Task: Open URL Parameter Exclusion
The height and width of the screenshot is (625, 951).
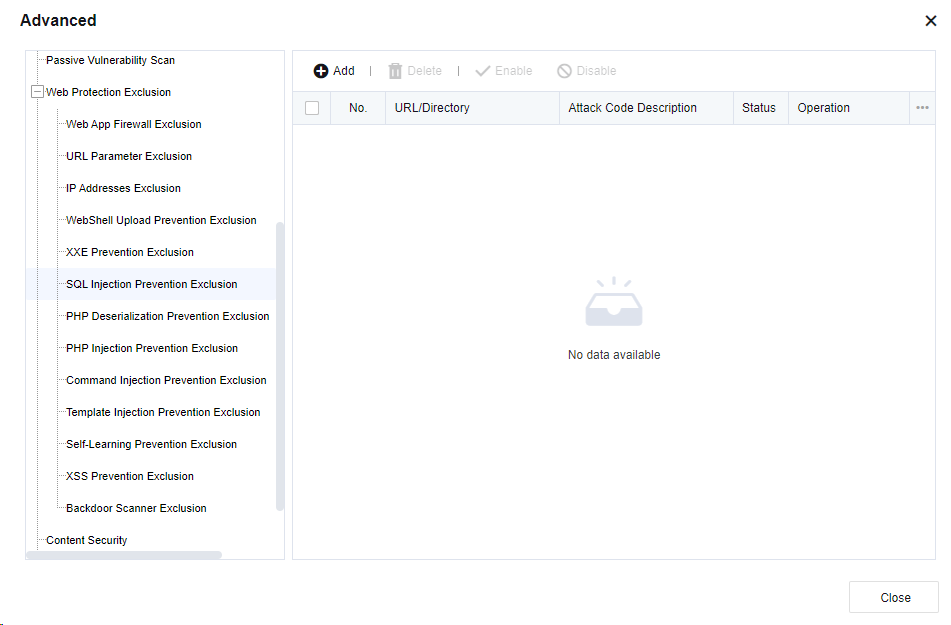Action: (128, 156)
